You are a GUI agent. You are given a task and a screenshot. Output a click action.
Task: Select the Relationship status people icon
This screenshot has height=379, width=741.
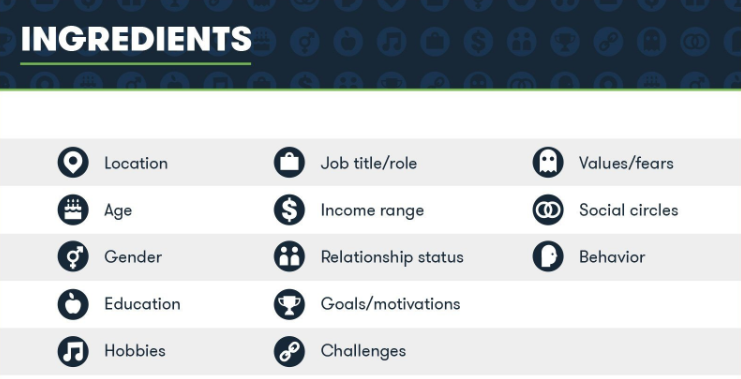[x=289, y=257]
